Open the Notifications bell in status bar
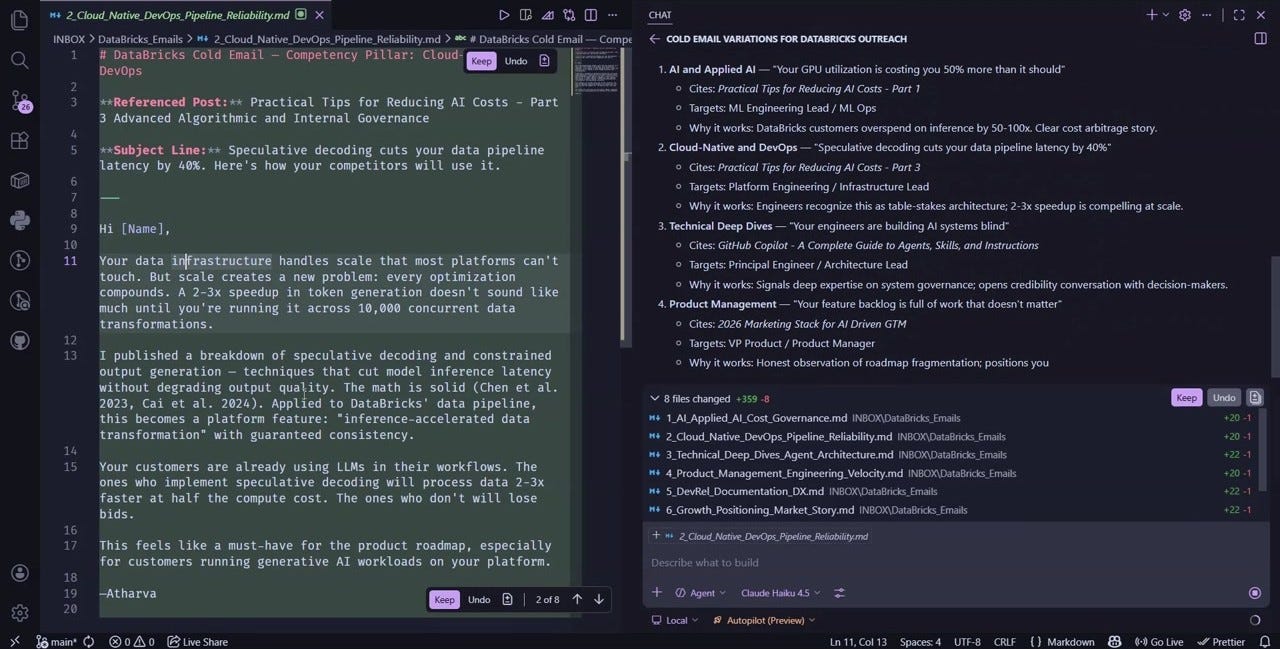This screenshot has height=649, width=1280. [1263, 642]
